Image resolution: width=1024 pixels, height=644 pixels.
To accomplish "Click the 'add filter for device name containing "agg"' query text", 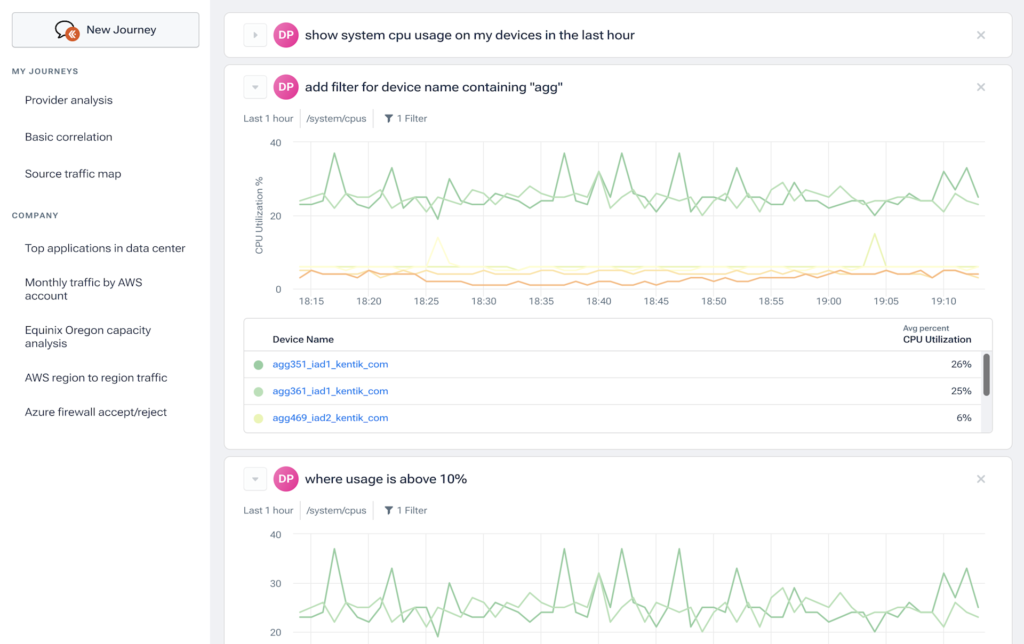I will [434, 88].
